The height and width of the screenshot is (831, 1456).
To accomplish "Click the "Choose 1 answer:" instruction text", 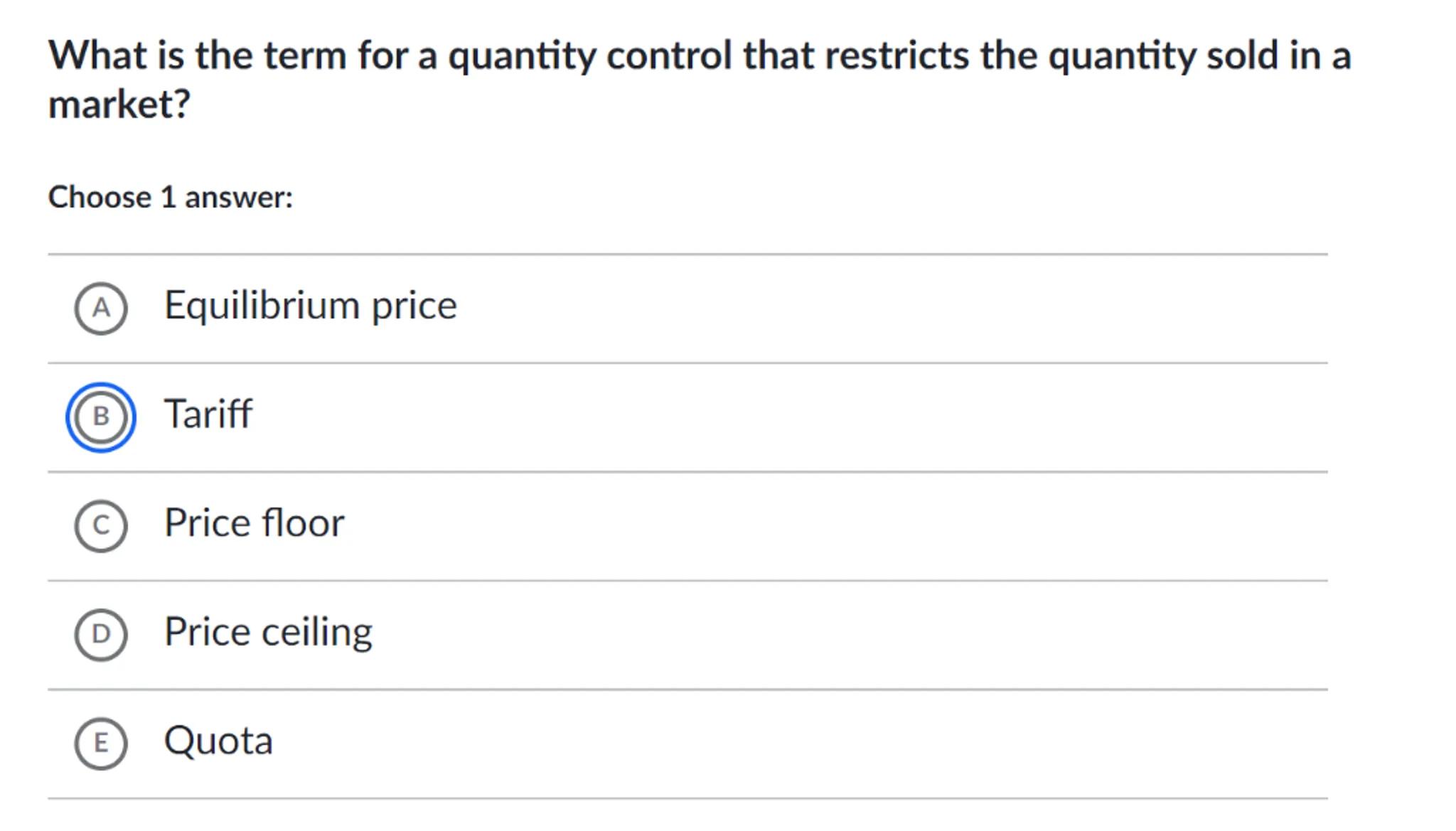I will (x=170, y=197).
